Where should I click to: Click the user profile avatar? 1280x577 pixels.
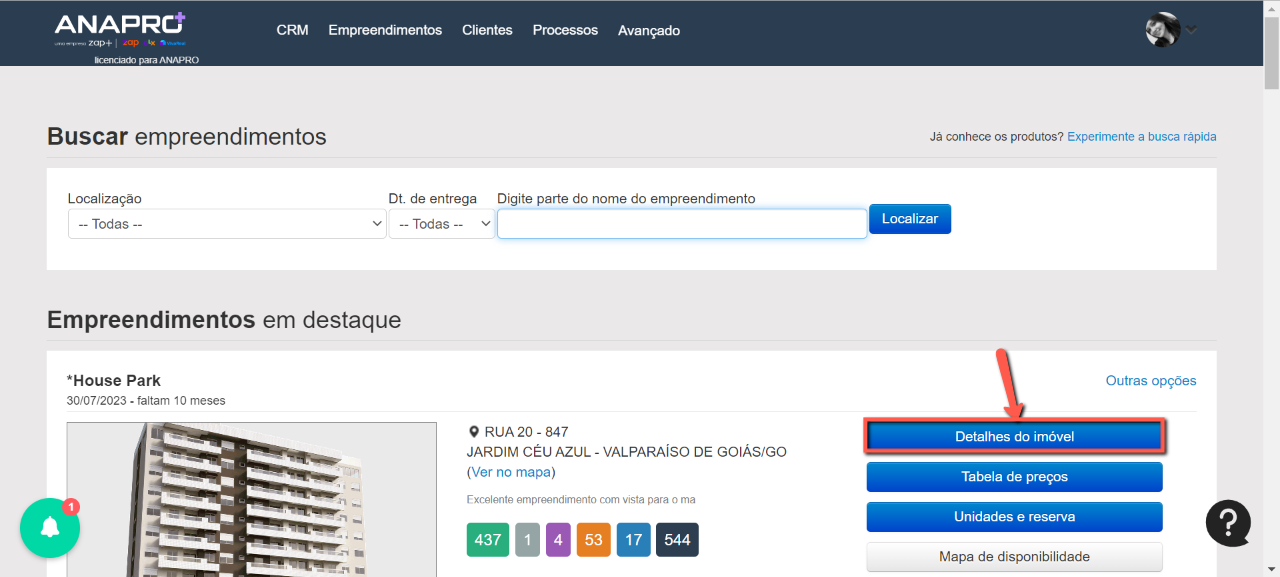point(1162,29)
